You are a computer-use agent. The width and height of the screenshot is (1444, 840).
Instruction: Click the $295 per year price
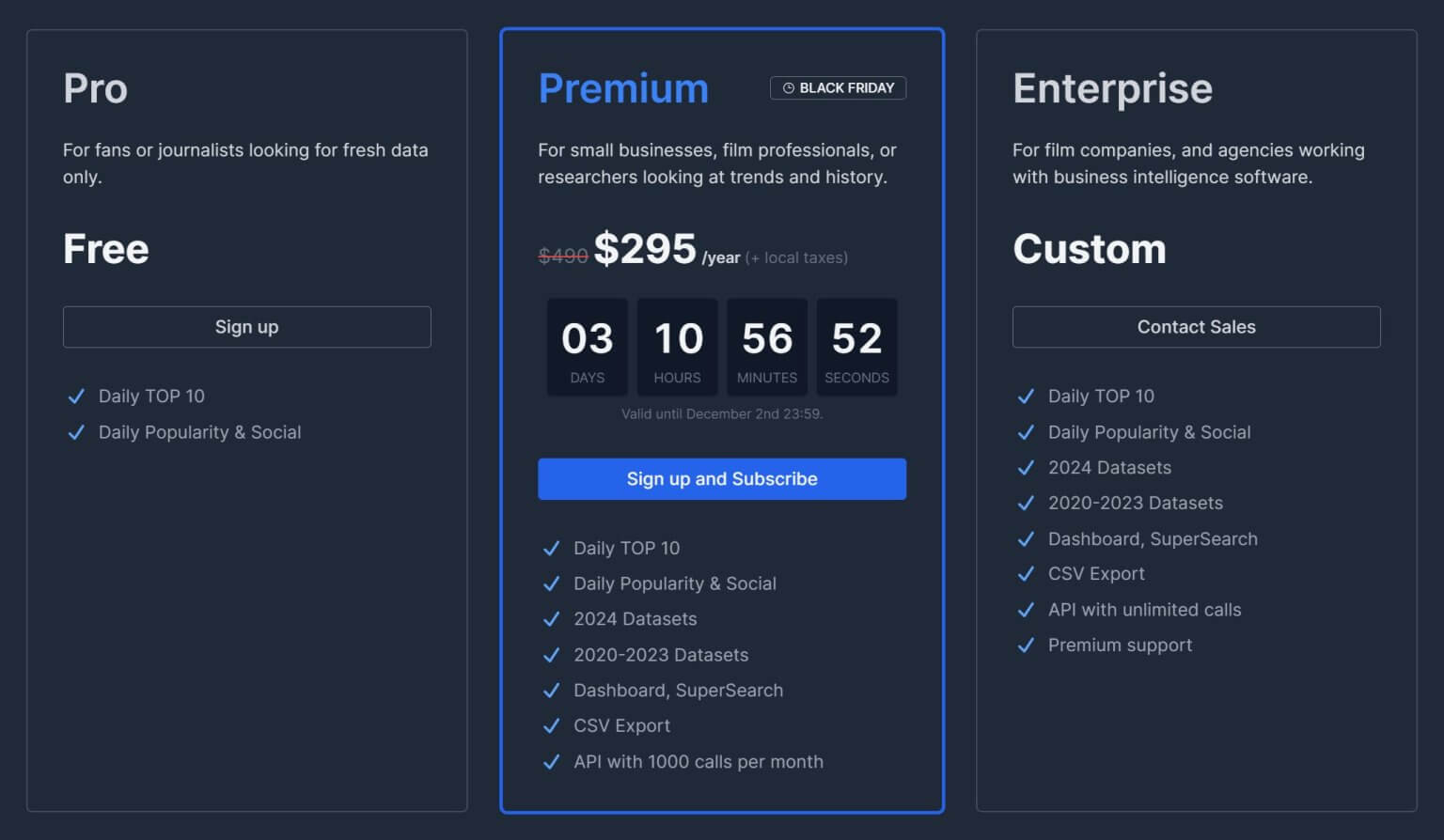(667, 249)
